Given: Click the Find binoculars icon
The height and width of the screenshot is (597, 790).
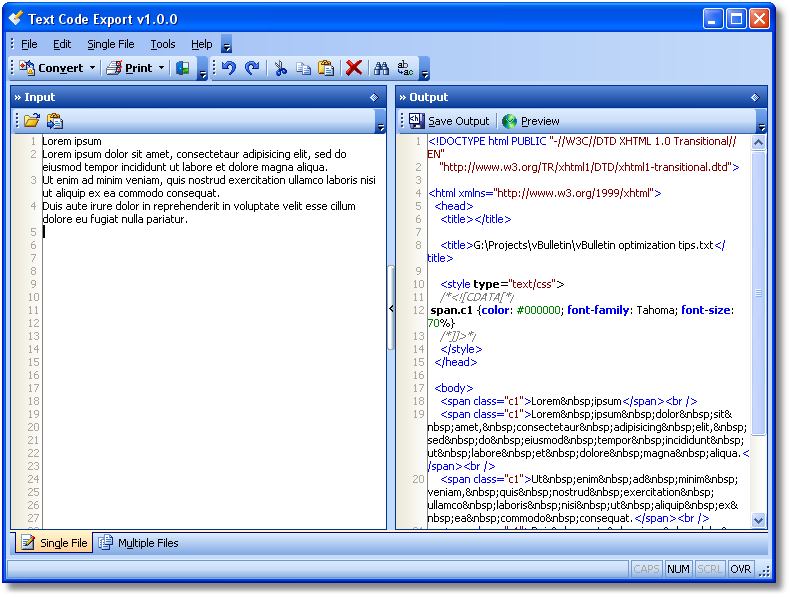Looking at the screenshot, I should pos(381,68).
